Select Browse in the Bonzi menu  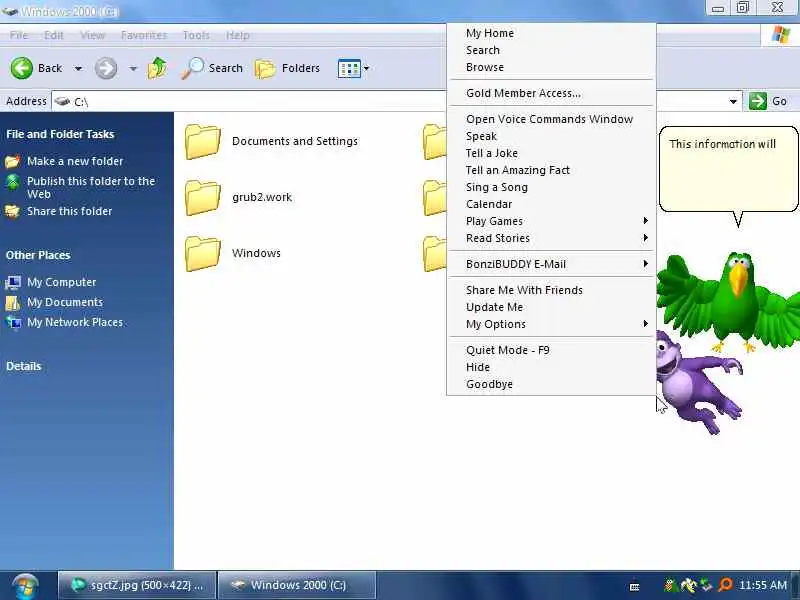tap(485, 67)
